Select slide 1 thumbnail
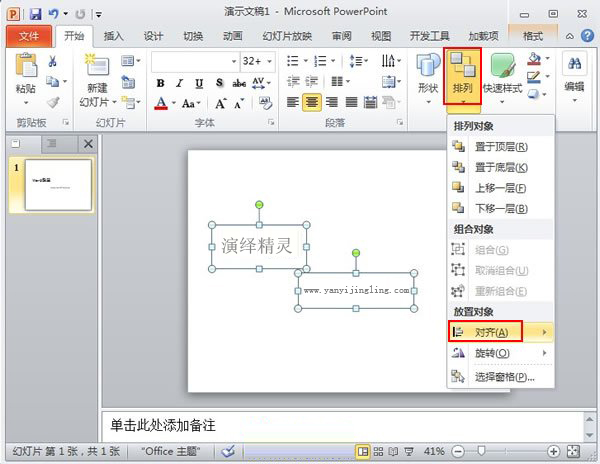Image resolution: width=600 pixels, height=464 pixels. pos(58,185)
